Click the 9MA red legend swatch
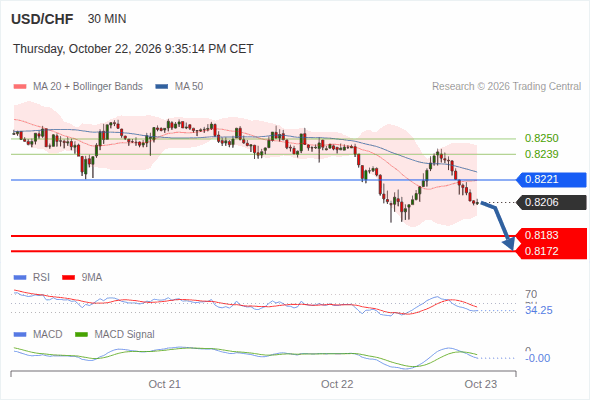 tap(68, 278)
